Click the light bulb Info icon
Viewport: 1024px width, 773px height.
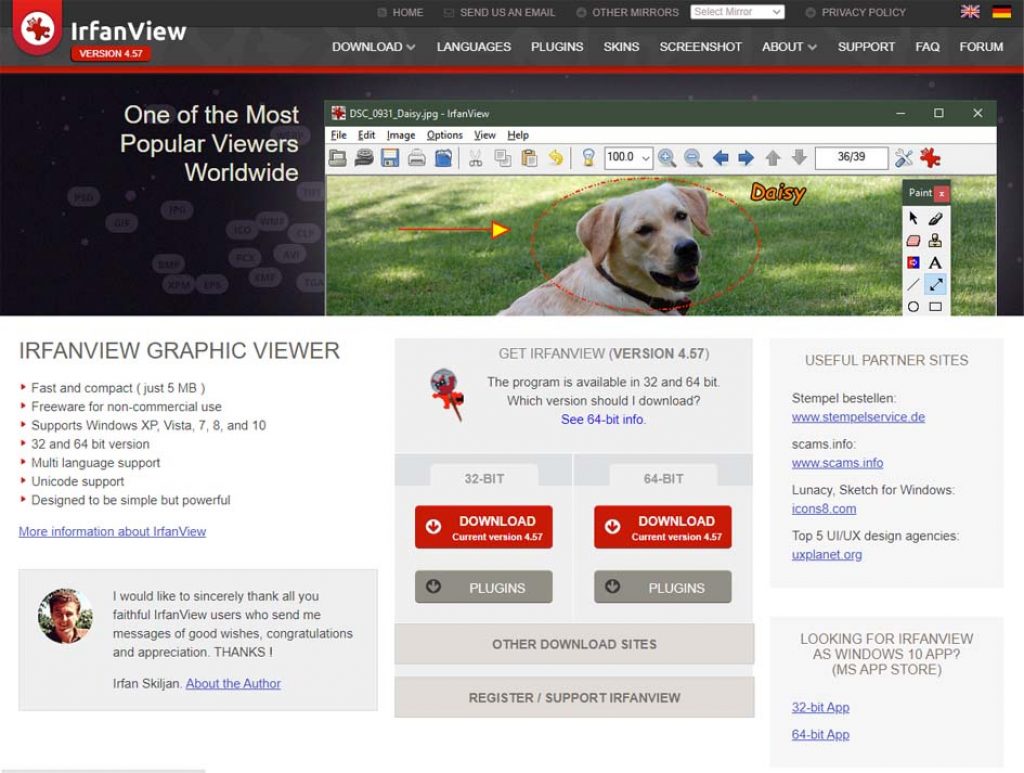(x=588, y=158)
